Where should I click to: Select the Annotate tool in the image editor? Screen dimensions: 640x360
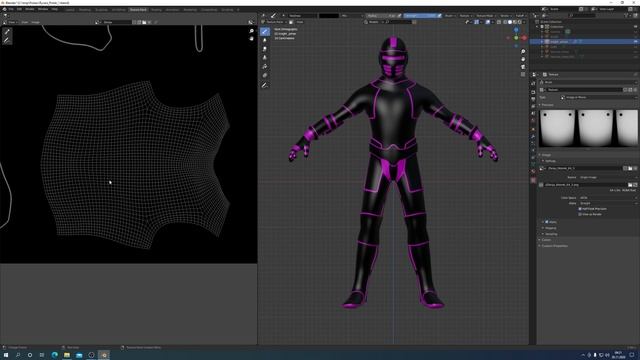click(7, 40)
